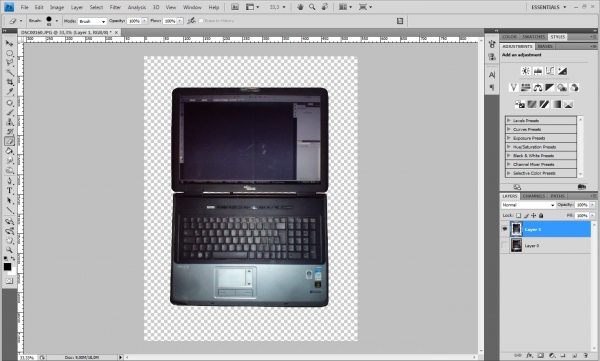Viewport: 600px width, 361px height.
Task: Select the Magic Wand tool
Action: click(9, 72)
